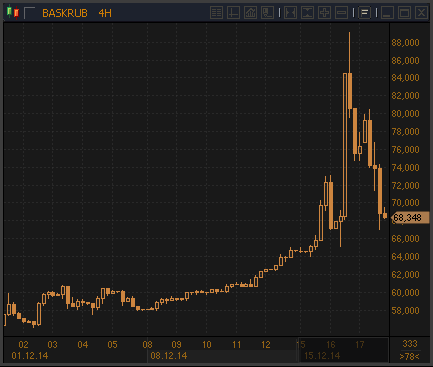Image resolution: width=433 pixels, height=367 pixels.
Task: Click the chart template settings icon
Action: [x=267, y=13]
